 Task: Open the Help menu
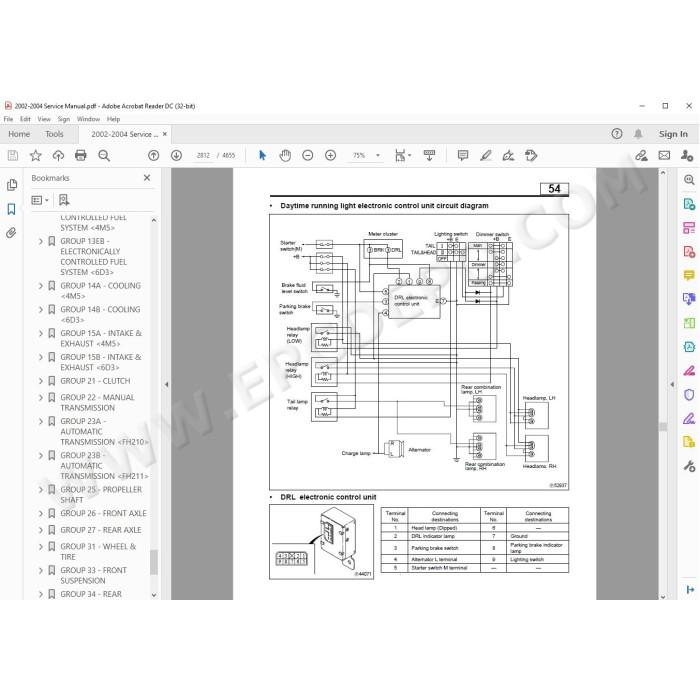tap(113, 119)
